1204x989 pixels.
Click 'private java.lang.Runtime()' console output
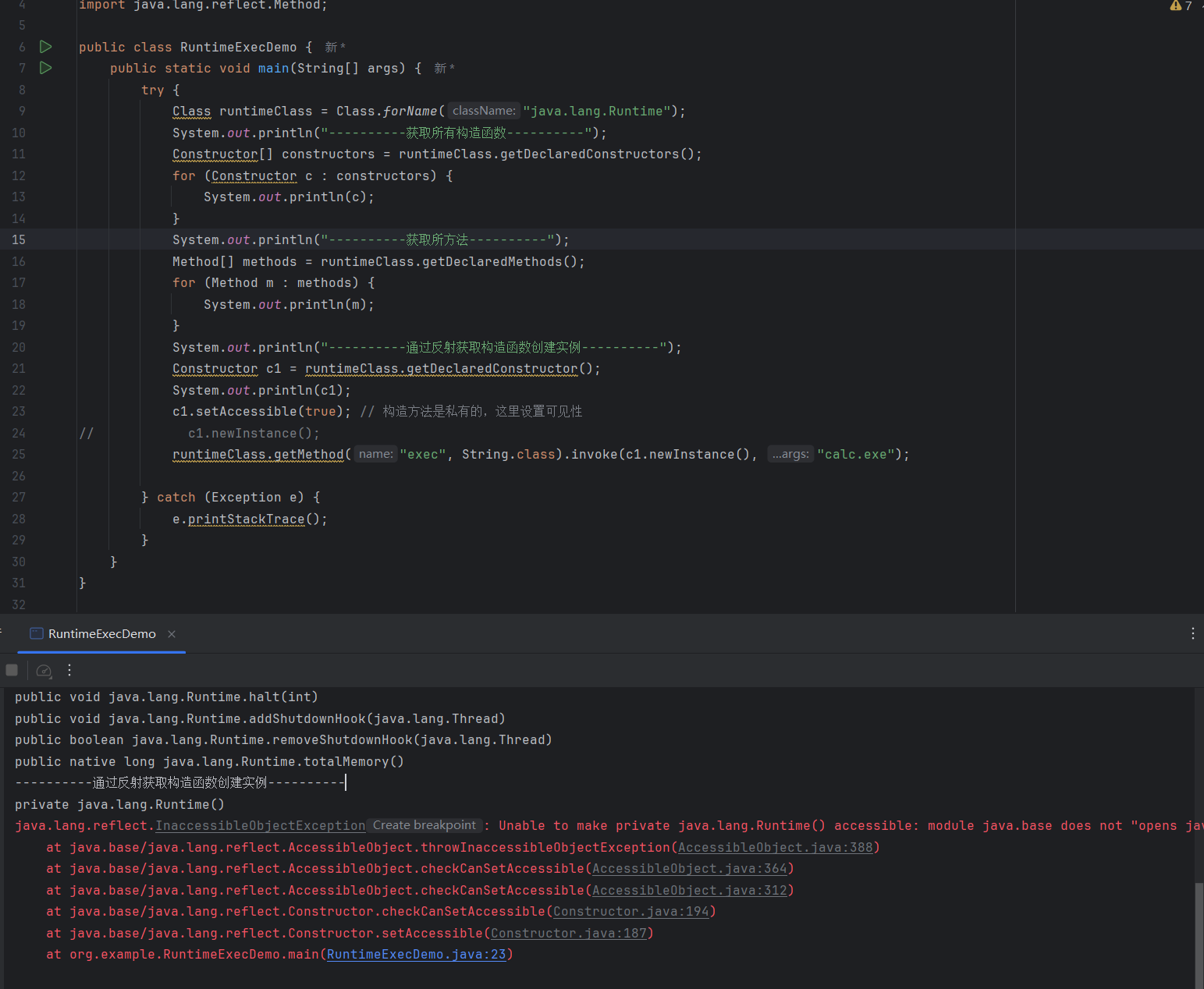pos(119,804)
